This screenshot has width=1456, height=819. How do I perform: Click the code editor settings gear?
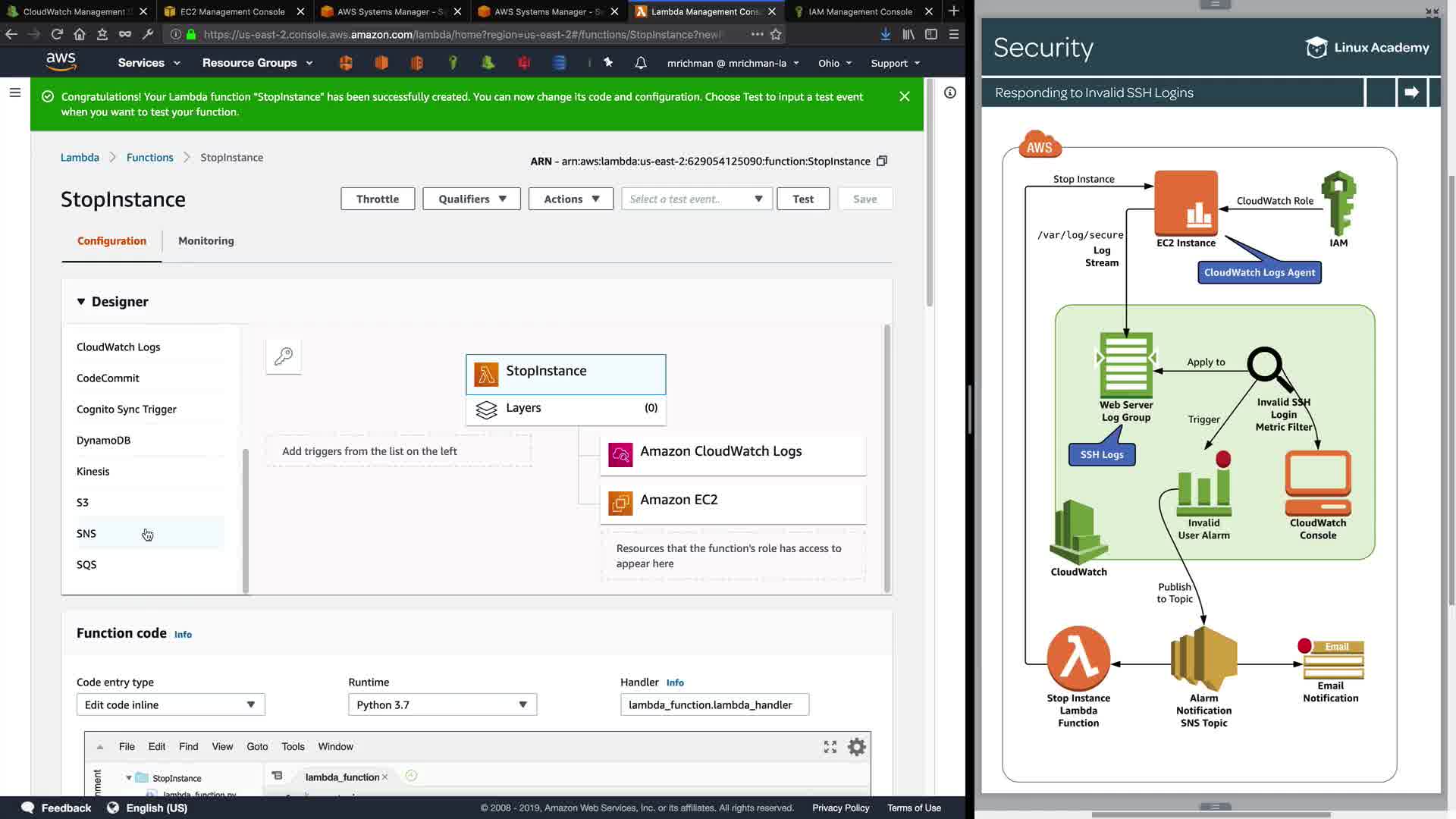[x=857, y=747]
